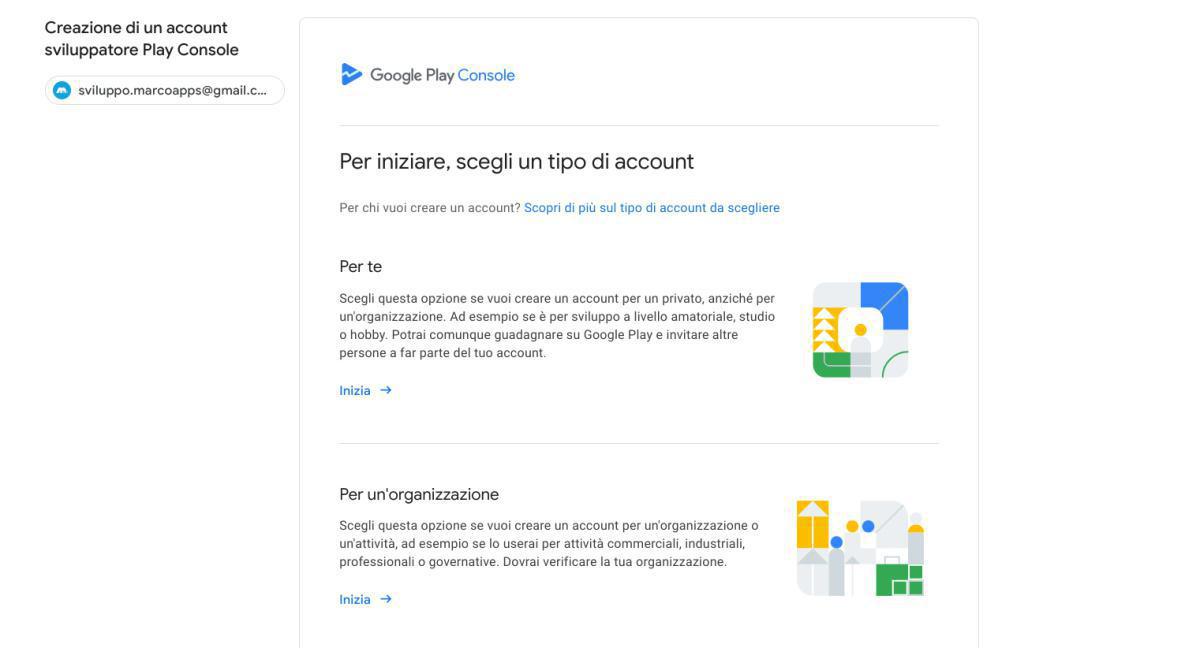Click the 'Per chi vuoi creare un account?' question text
The image size is (1200, 648).
(429, 208)
